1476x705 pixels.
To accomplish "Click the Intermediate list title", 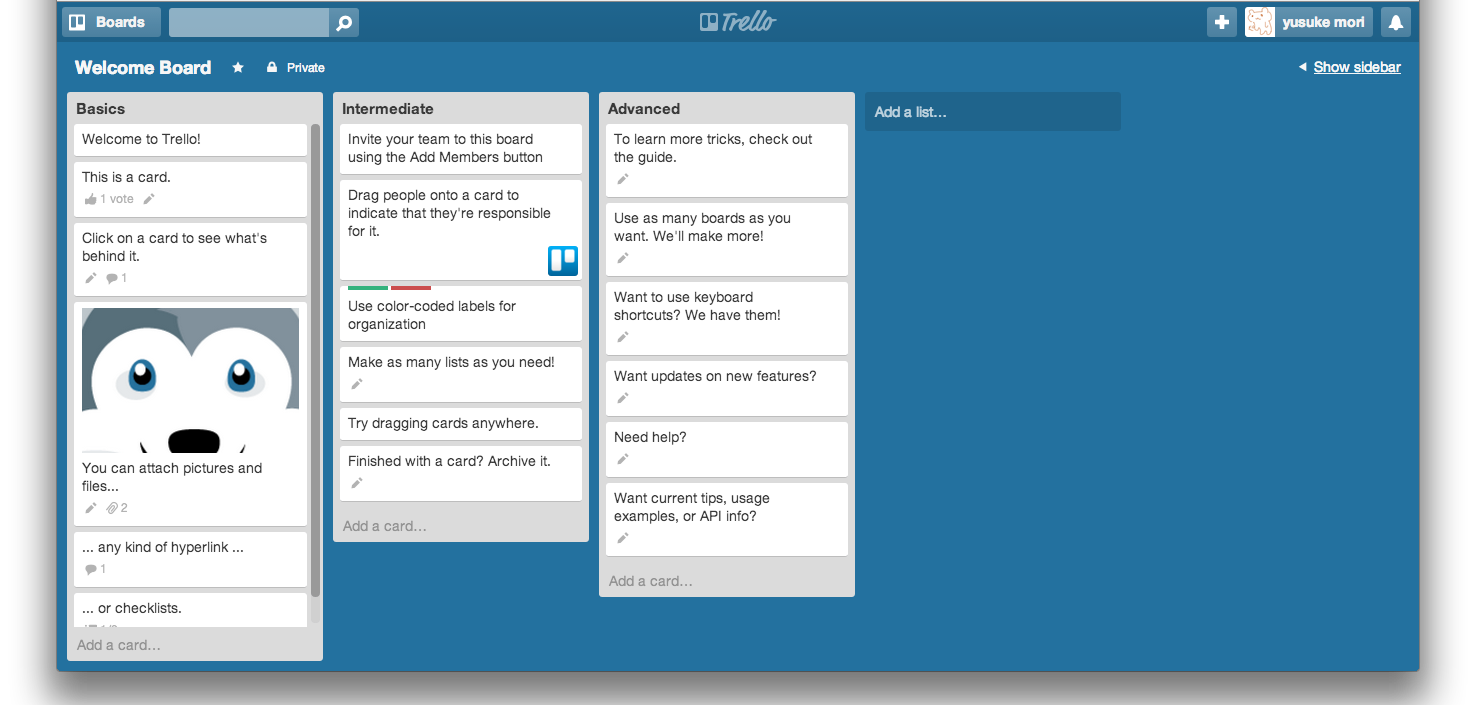I will click(388, 109).
